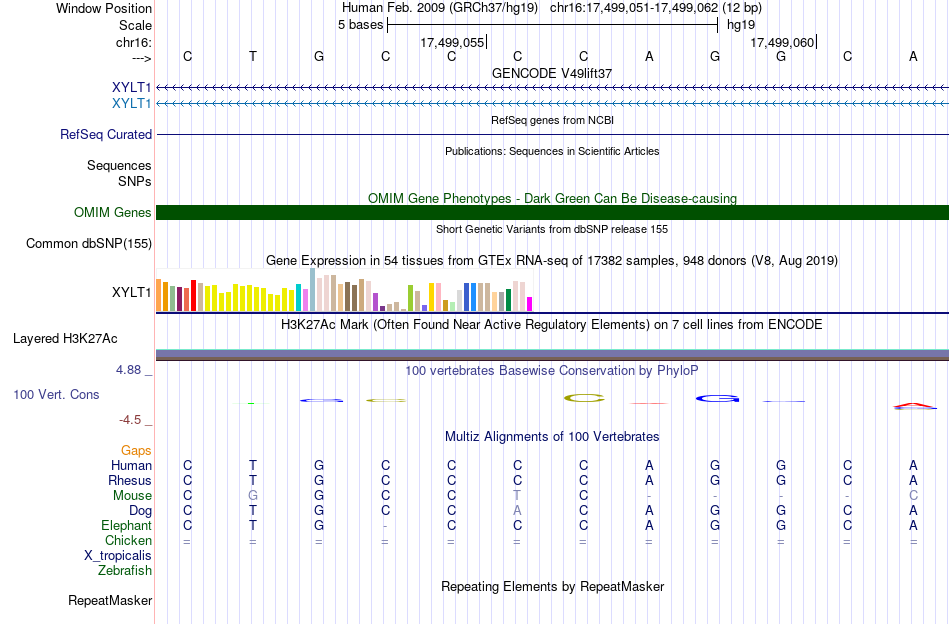Screen dimensions: 950x624
Task: Click the Mouse species row label
Action: point(132,496)
